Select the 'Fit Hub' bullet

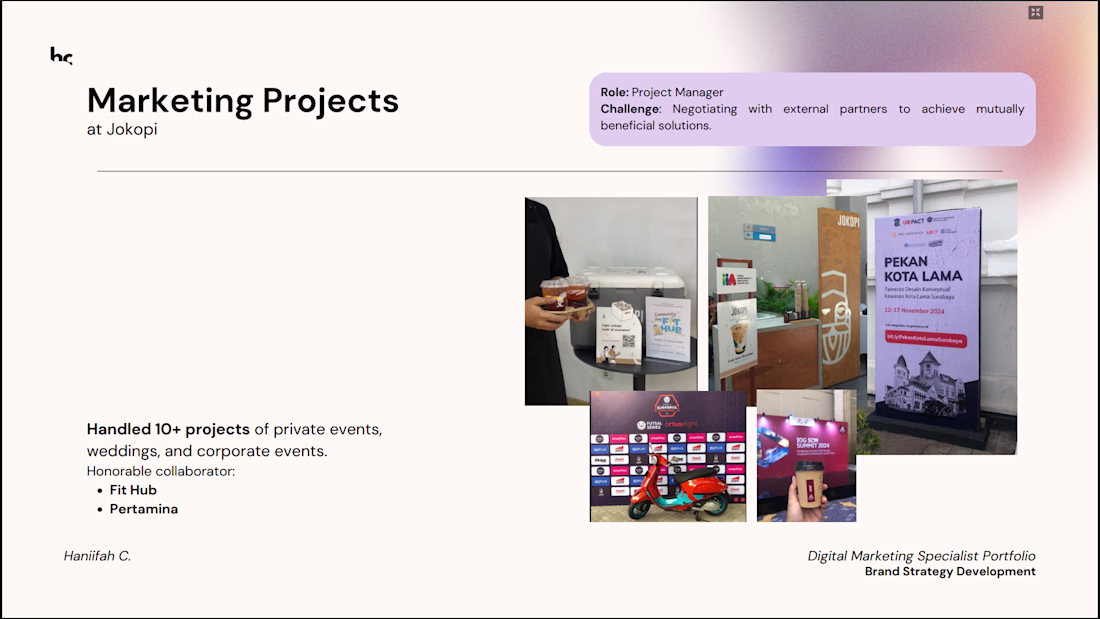133,490
